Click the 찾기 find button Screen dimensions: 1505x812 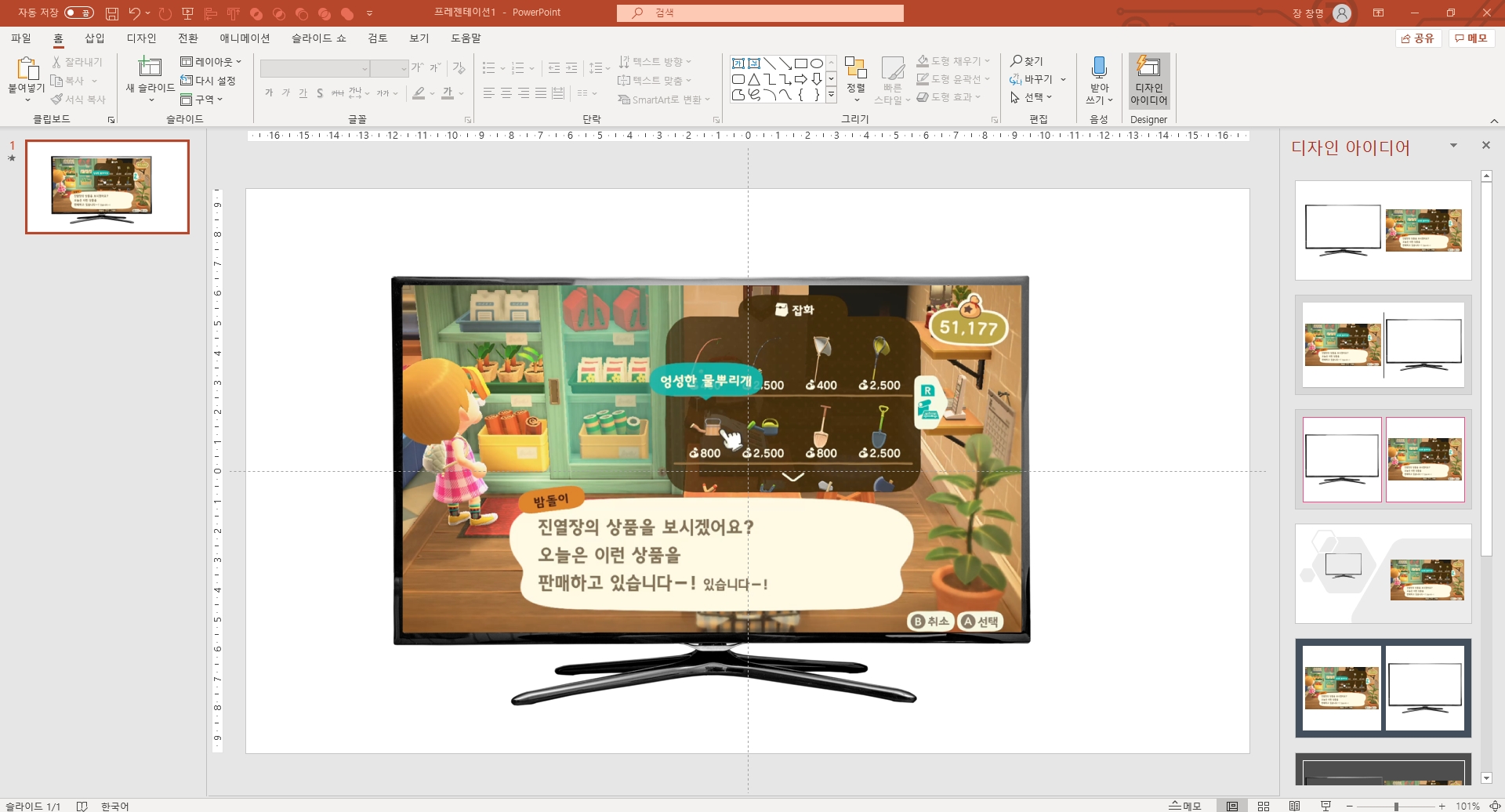point(1027,61)
